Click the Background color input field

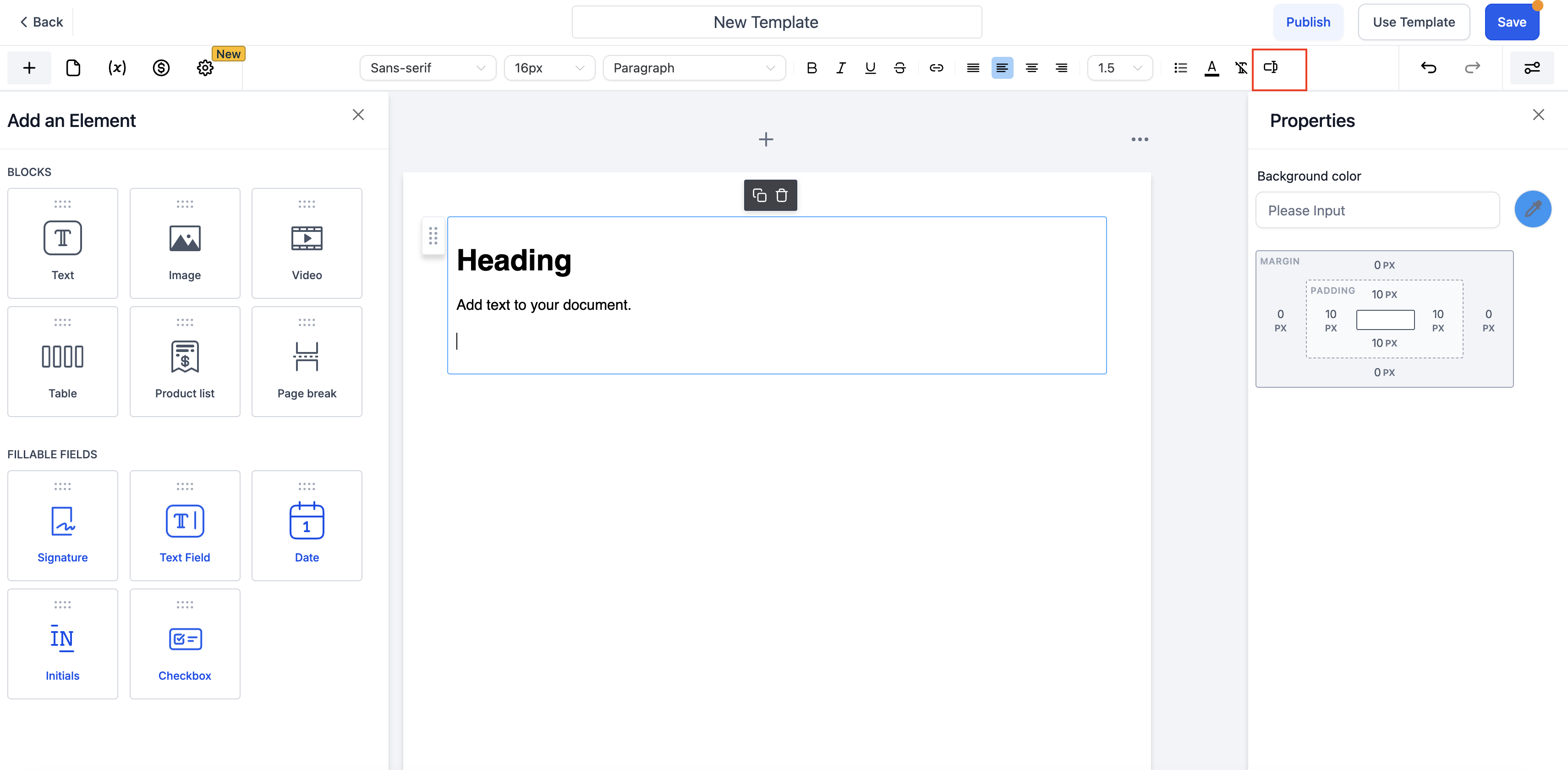tap(1377, 210)
